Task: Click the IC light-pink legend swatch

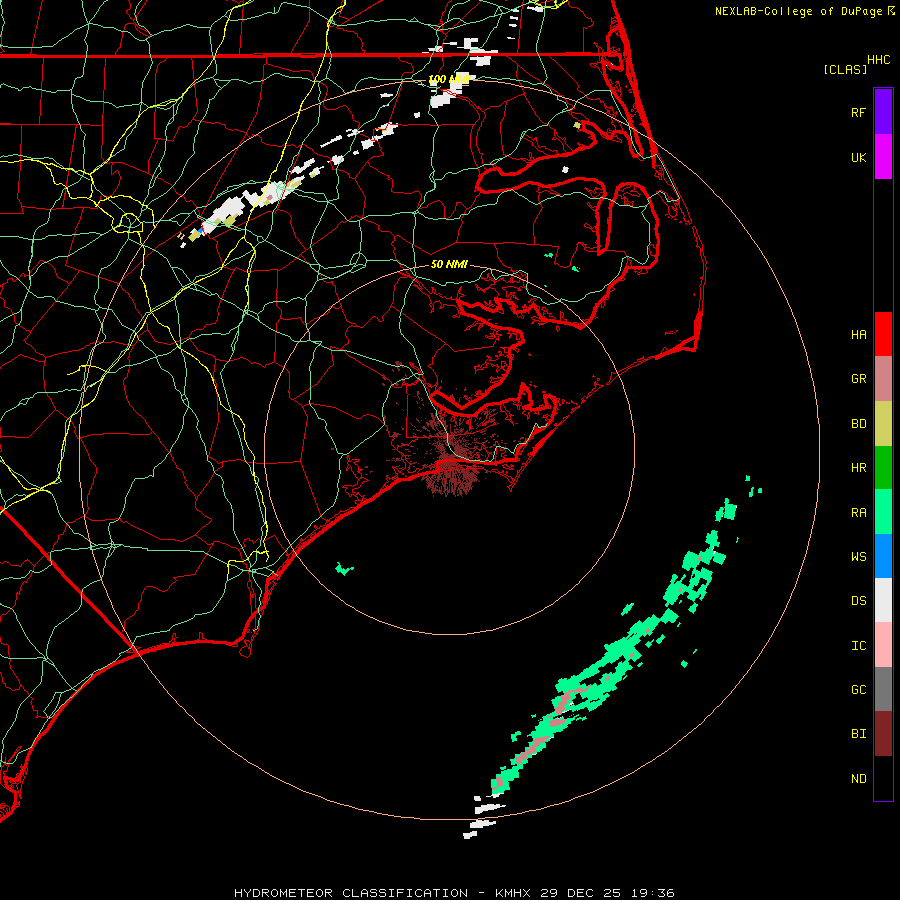Action: click(883, 645)
